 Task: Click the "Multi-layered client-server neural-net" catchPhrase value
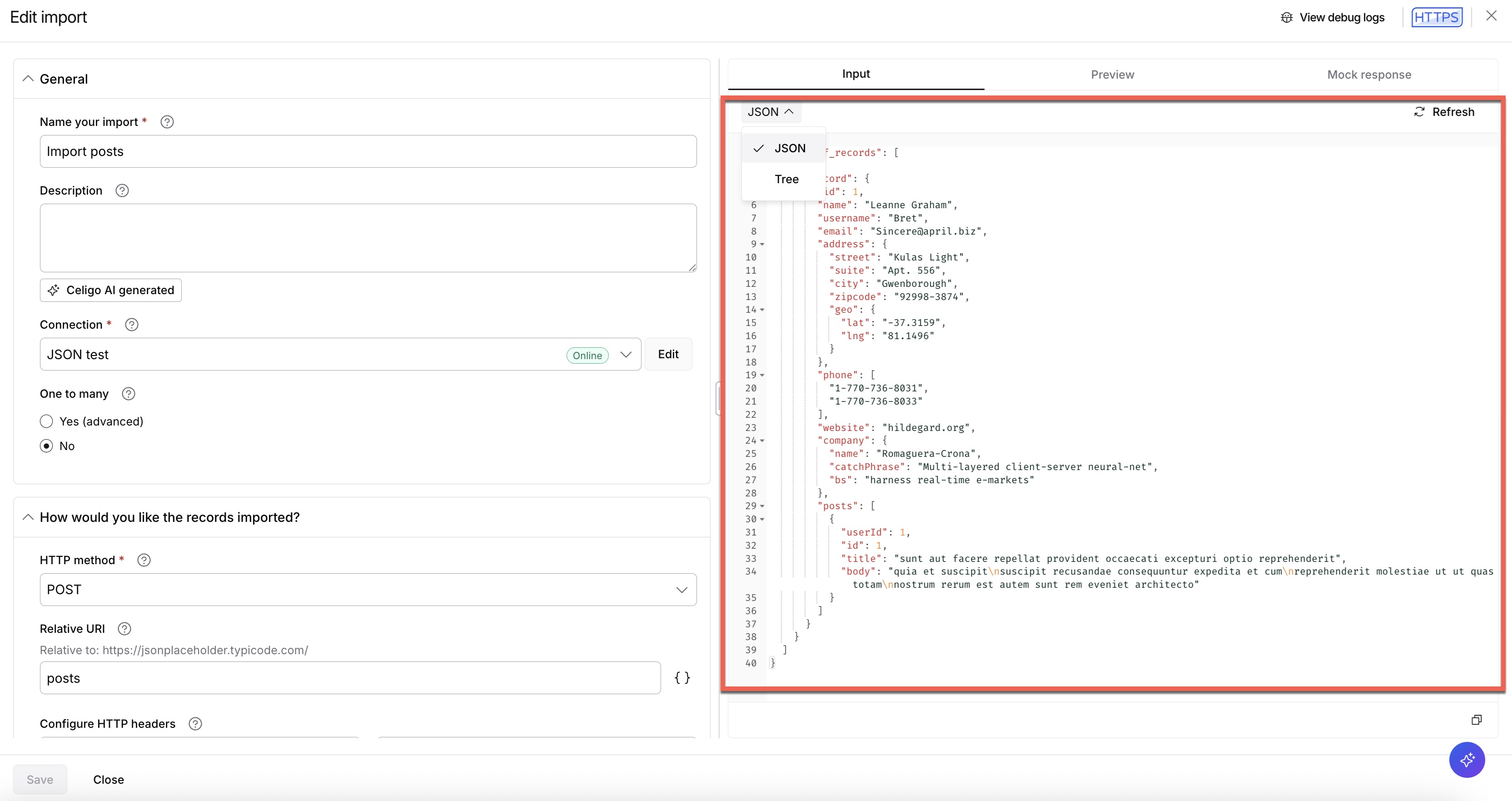[1034, 467]
